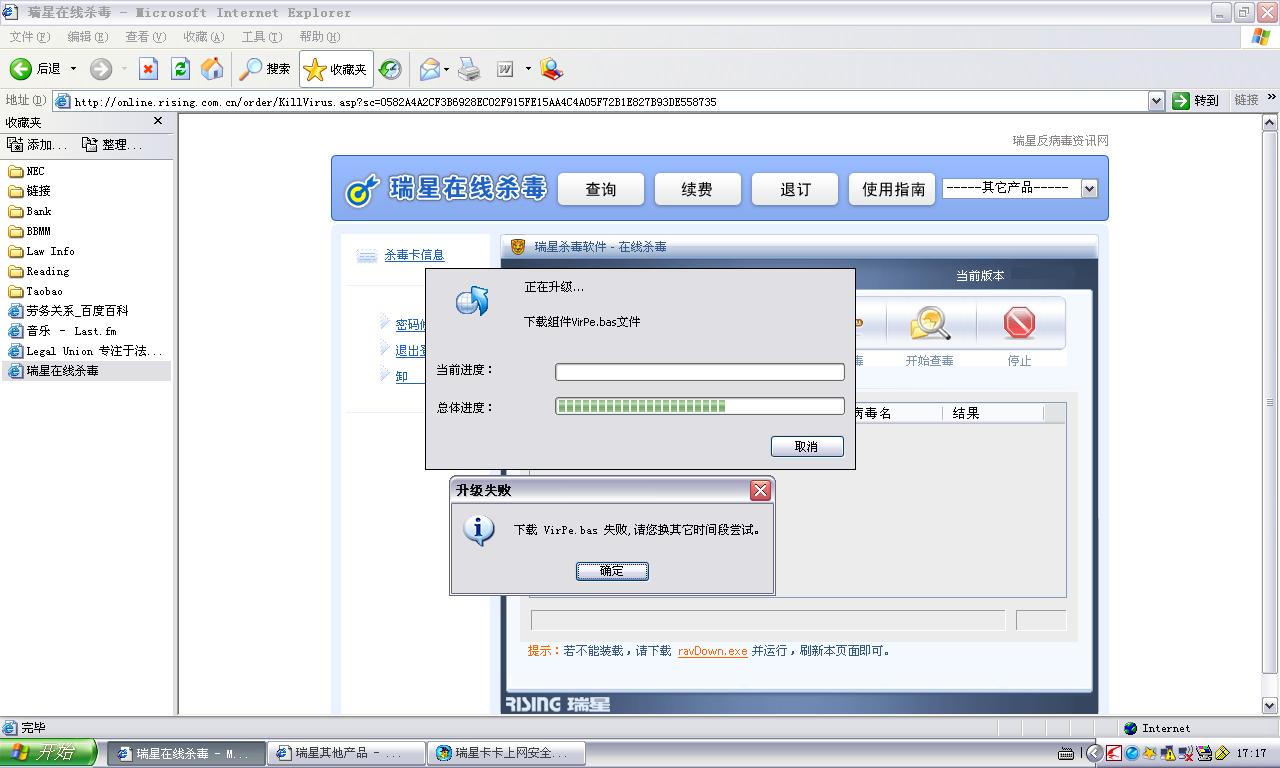Expand the NEC favorites folder
Image resolution: width=1280 pixels, height=768 pixels.
(27, 171)
